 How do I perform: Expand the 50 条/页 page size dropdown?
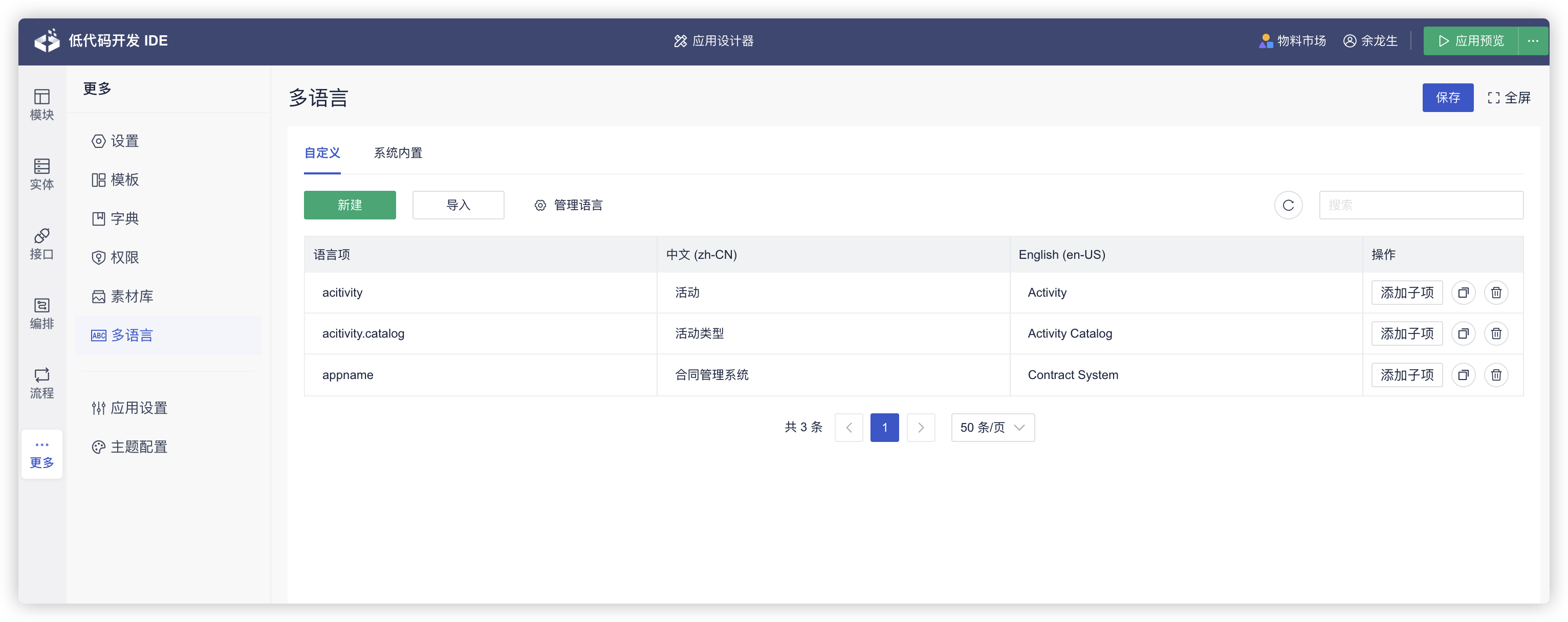[992, 427]
